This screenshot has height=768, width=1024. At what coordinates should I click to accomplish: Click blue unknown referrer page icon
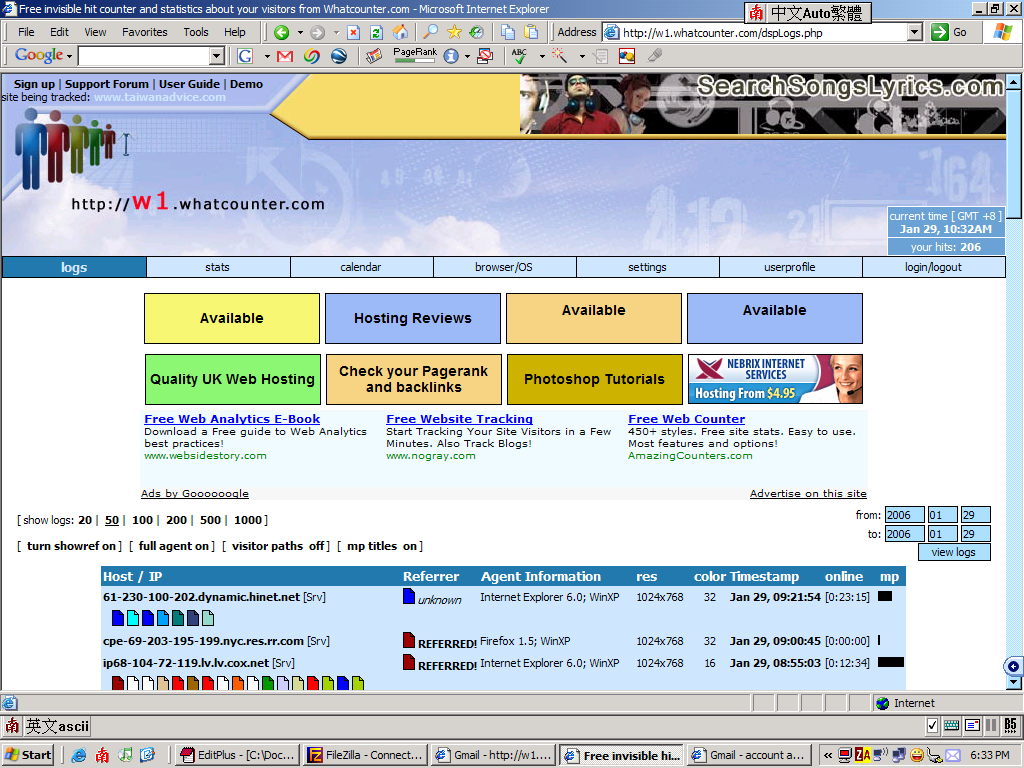[x=408, y=597]
